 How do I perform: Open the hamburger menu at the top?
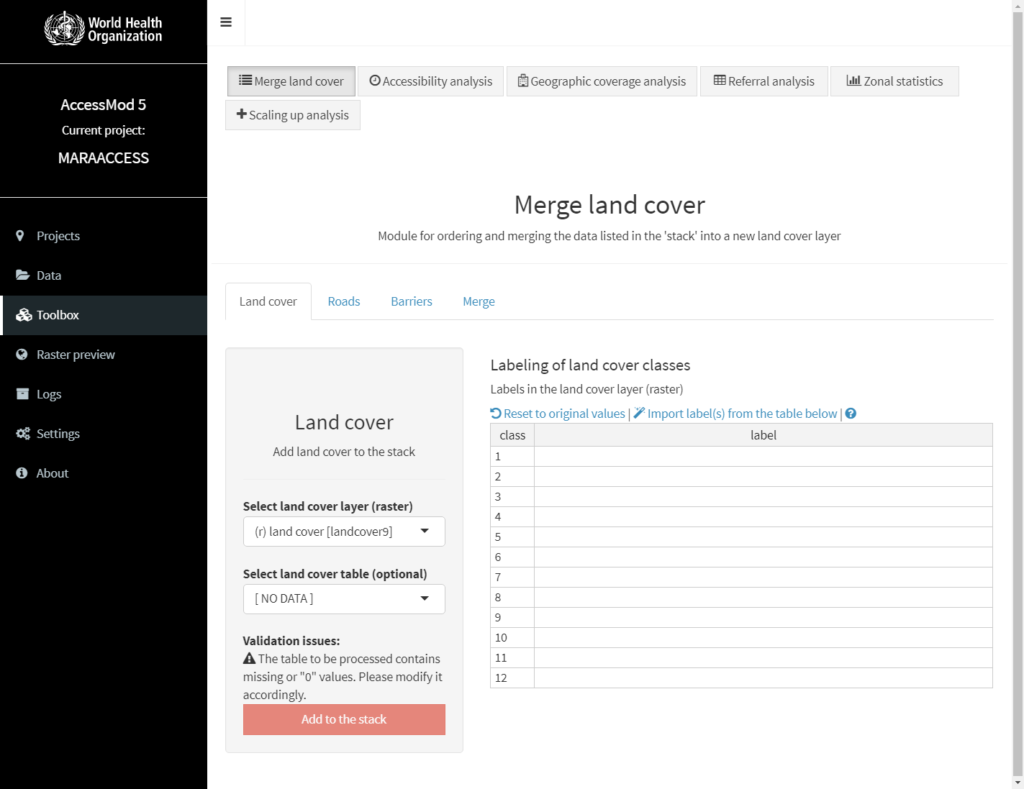pyautogui.click(x=226, y=22)
